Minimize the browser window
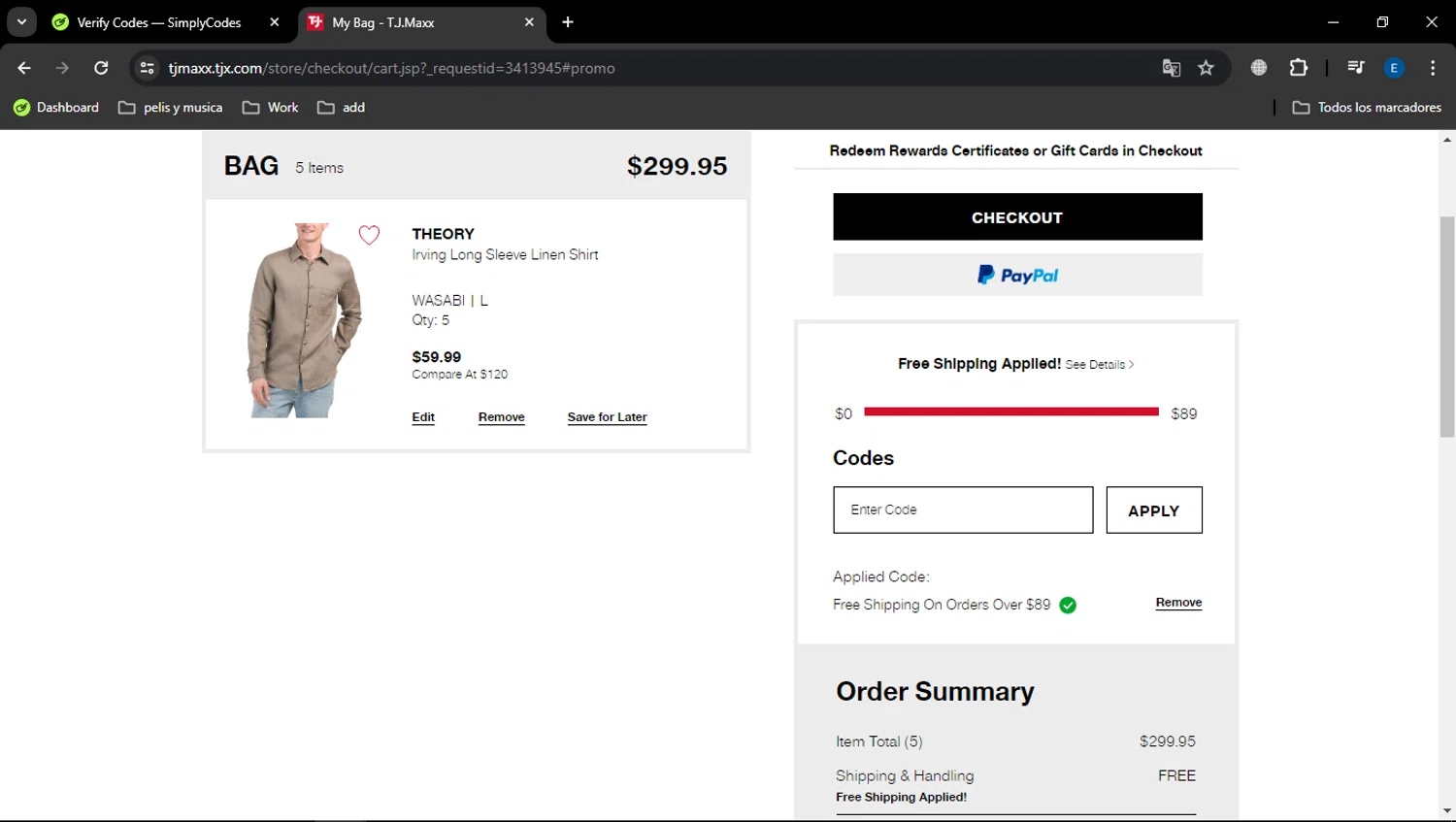This screenshot has width=1456, height=822. 1333,22
